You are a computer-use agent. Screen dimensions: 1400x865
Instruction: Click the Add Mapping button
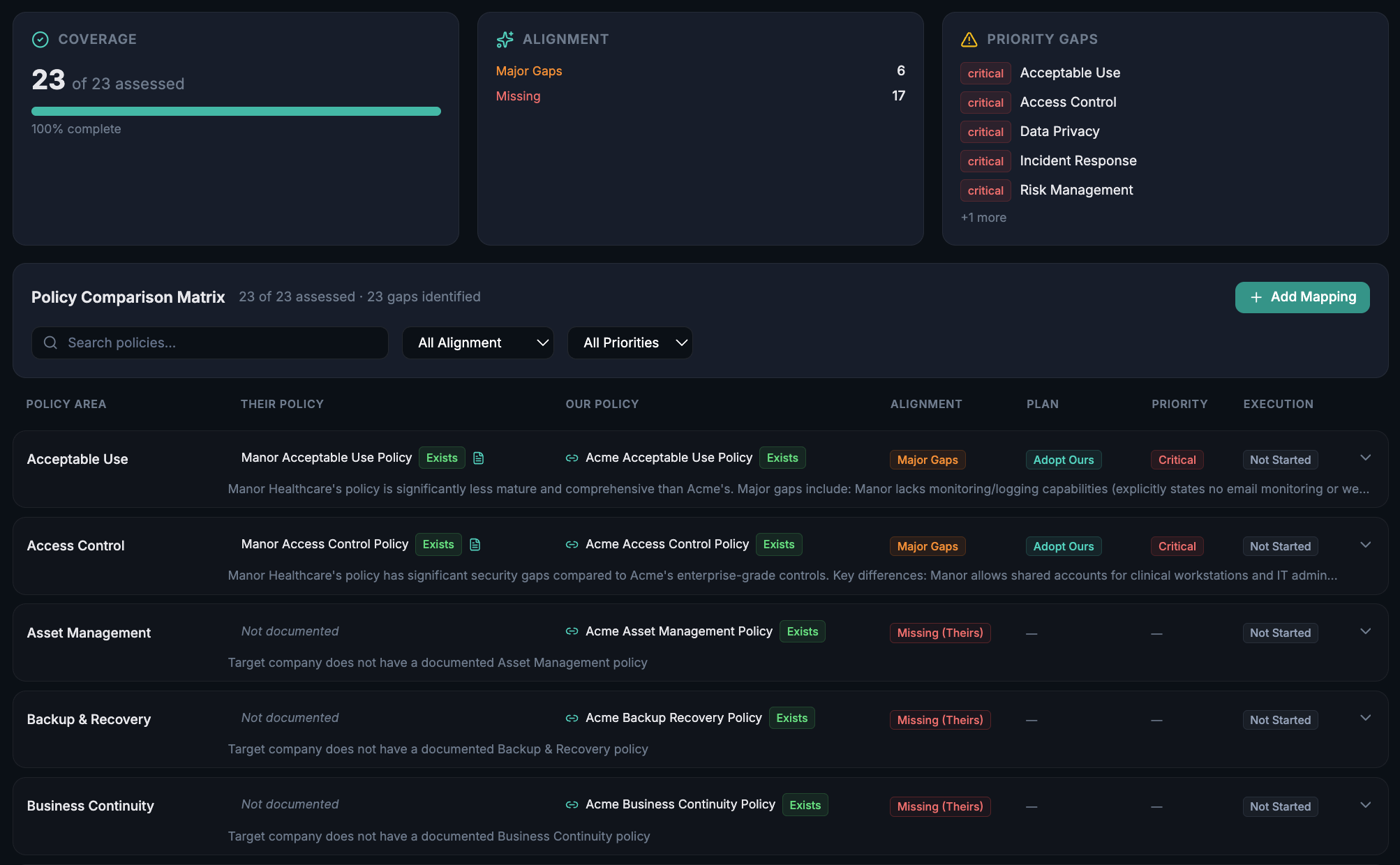(1302, 297)
